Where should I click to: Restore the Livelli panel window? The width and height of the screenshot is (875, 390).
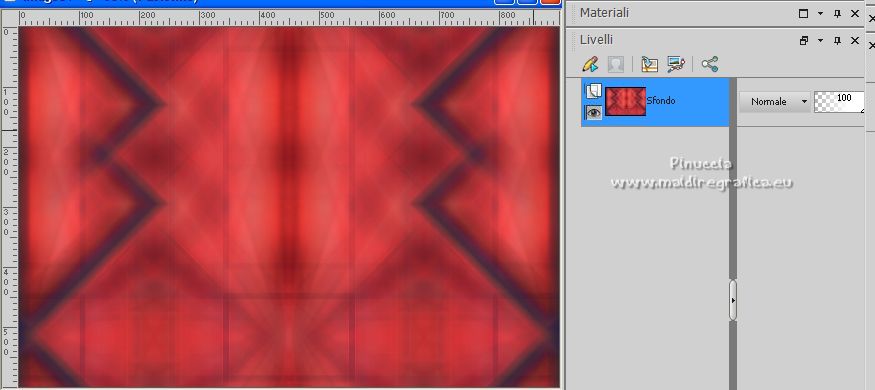click(x=804, y=41)
